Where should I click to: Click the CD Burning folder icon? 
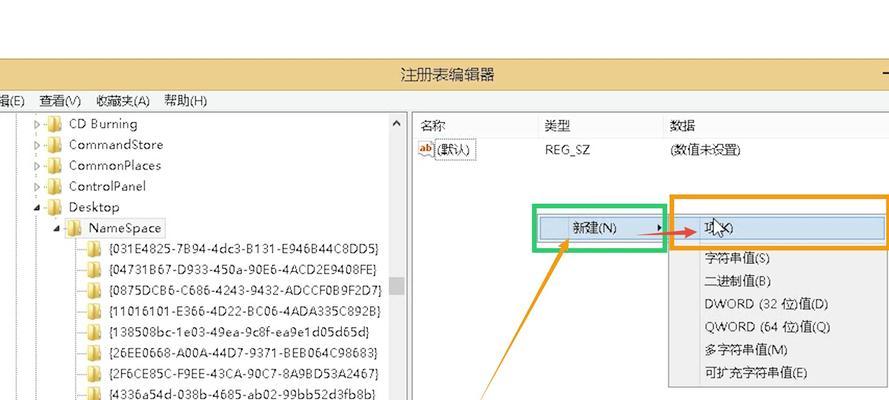click(x=54, y=124)
